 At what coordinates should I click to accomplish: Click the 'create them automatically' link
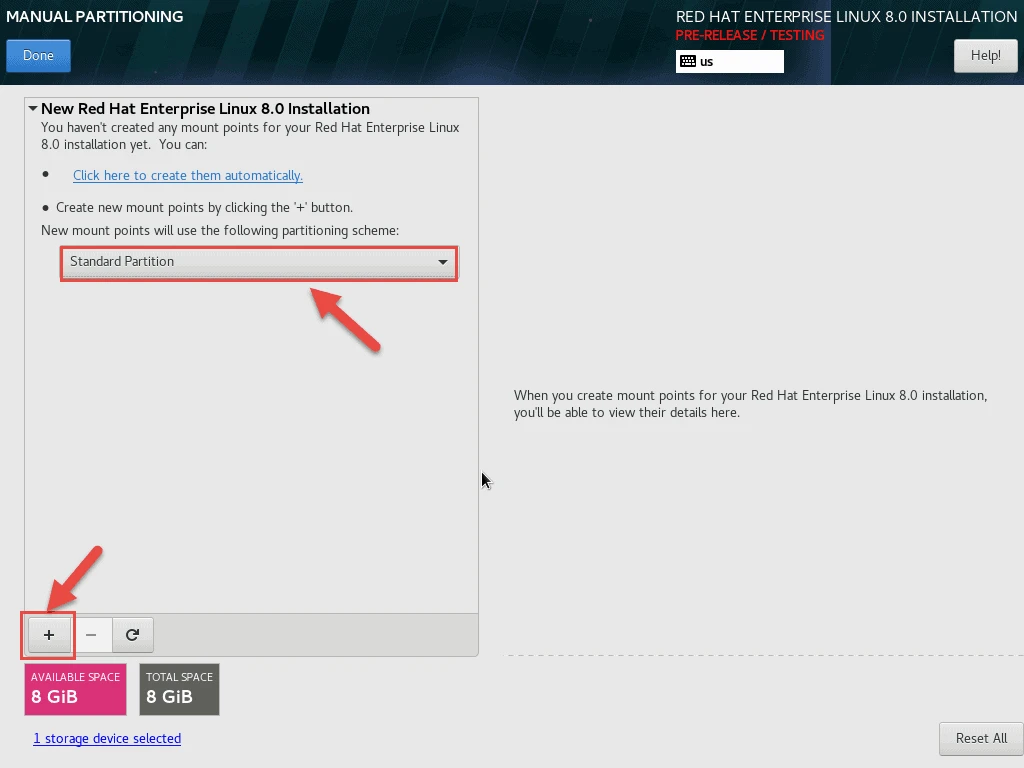tap(188, 175)
